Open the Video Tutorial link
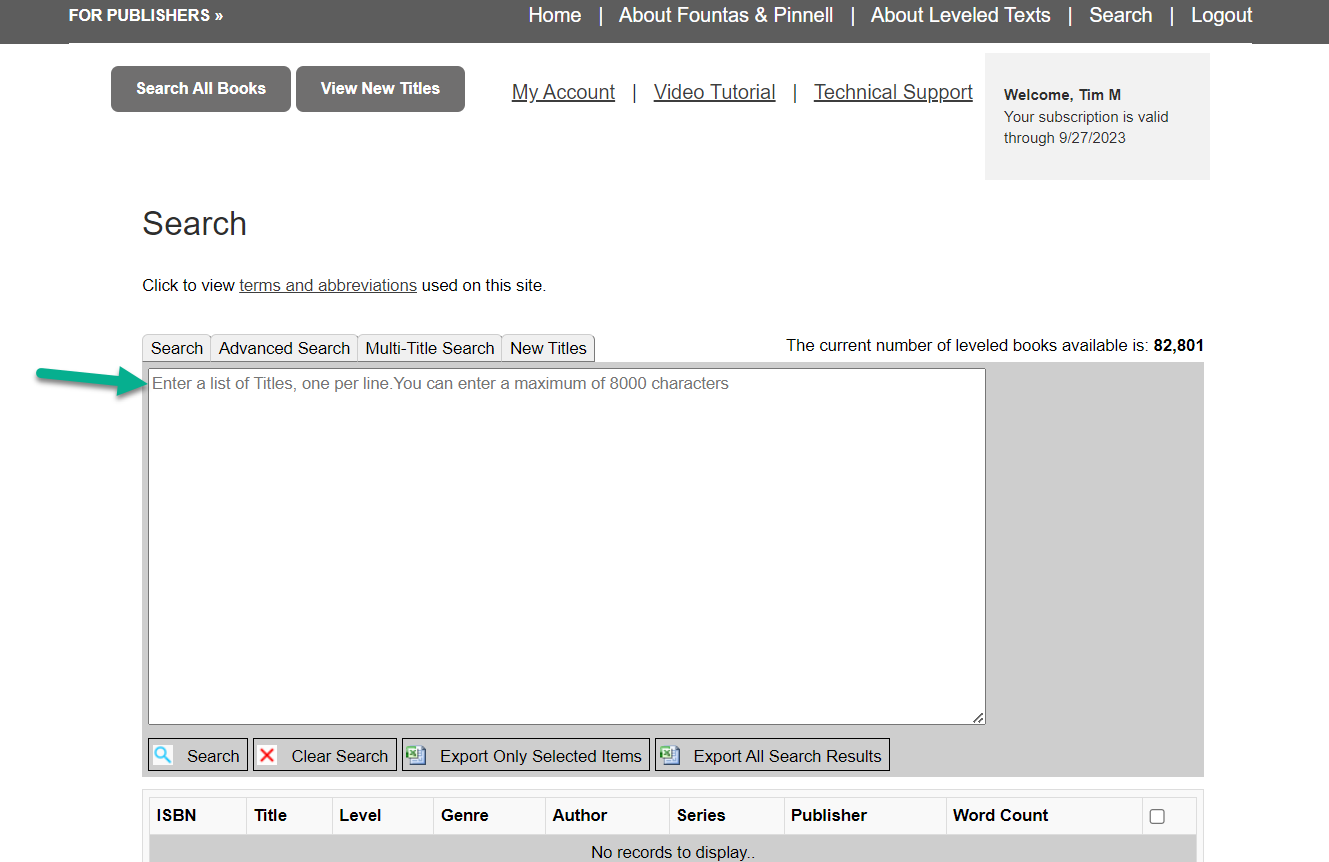This screenshot has height=862, width=1329. pyautogui.click(x=714, y=92)
